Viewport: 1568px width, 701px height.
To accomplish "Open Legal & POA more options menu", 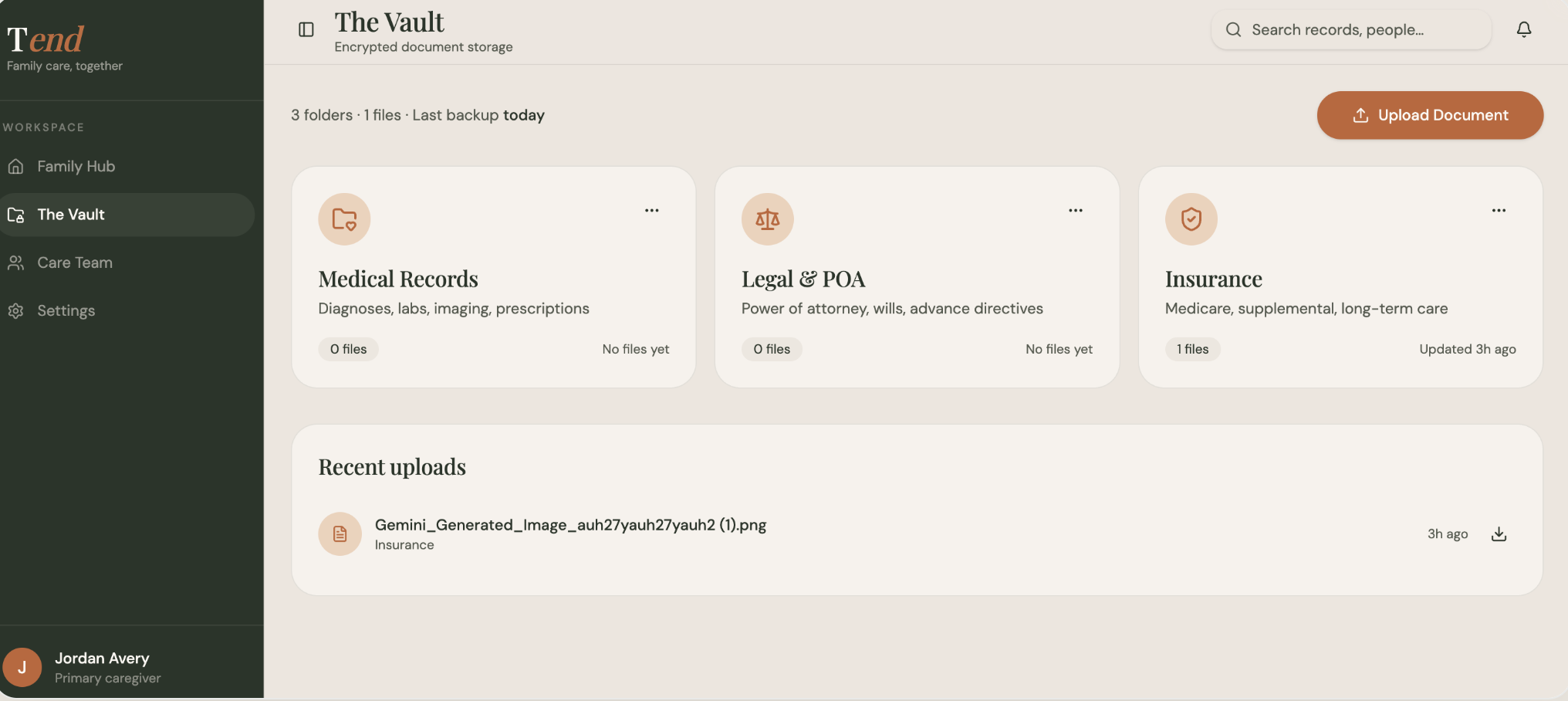I will tap(1076, 210).
